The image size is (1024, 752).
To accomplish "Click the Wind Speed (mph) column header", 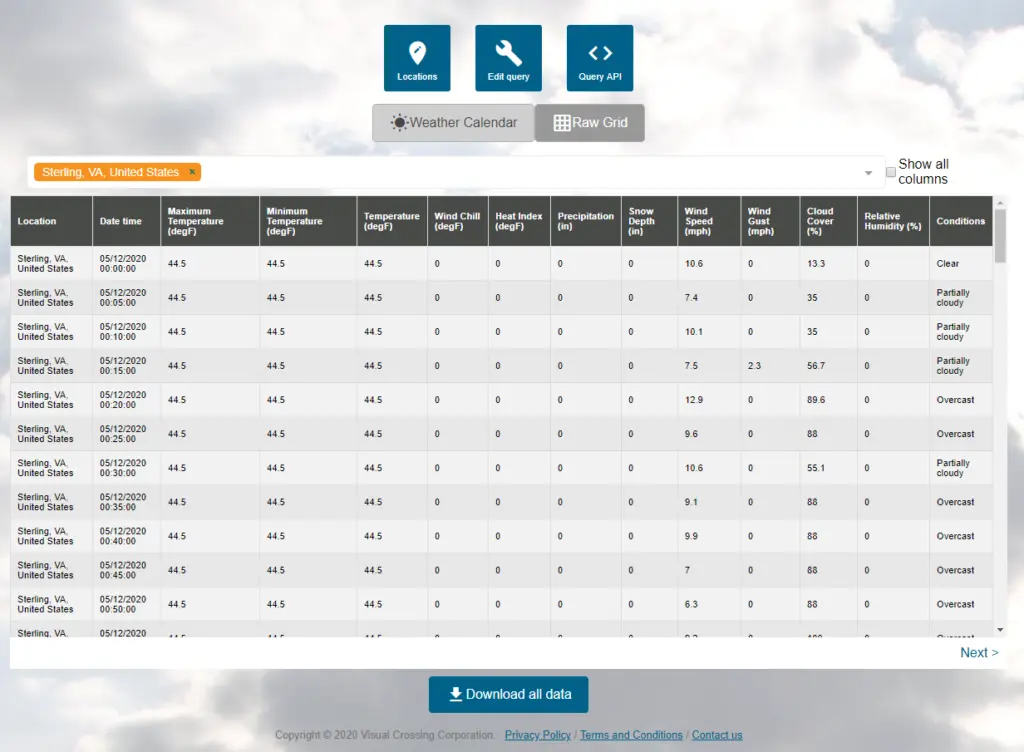I will point(699,221).
